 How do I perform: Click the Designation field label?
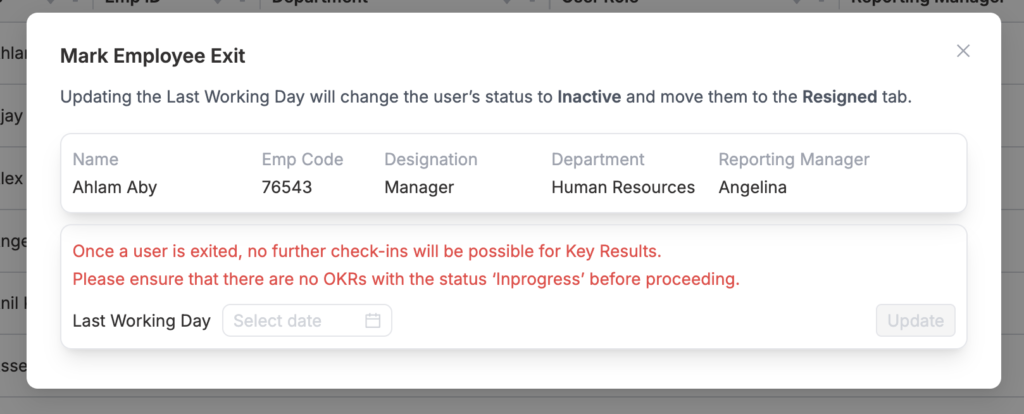tap(431, 159)
